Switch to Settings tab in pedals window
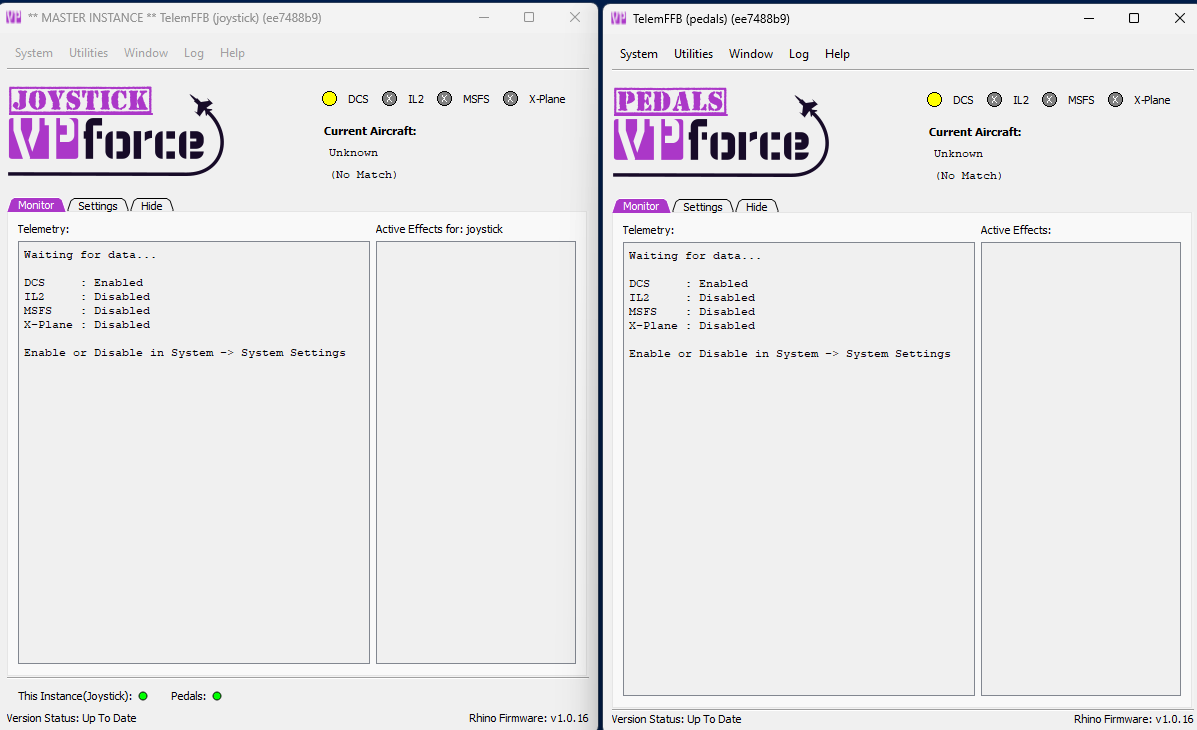 [x=702, y=206]
